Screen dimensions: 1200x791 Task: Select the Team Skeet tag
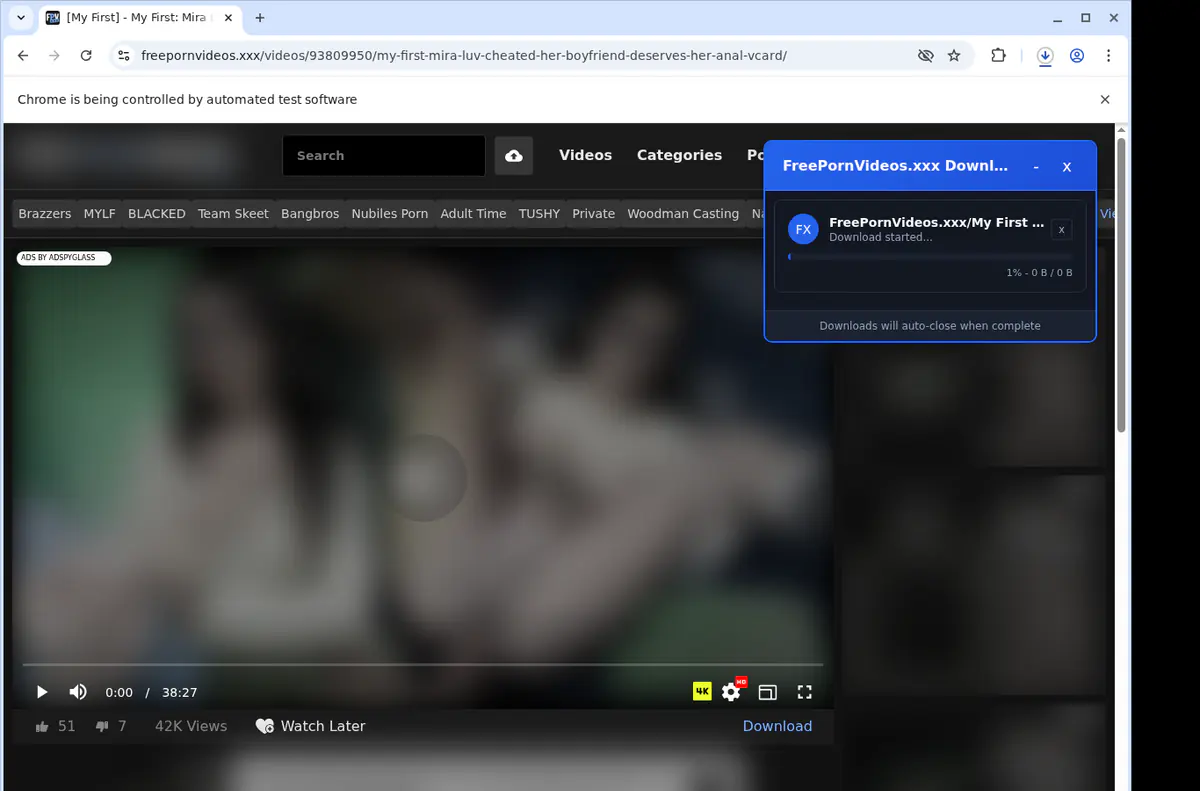pyautogui.click(x=233, y=213)
